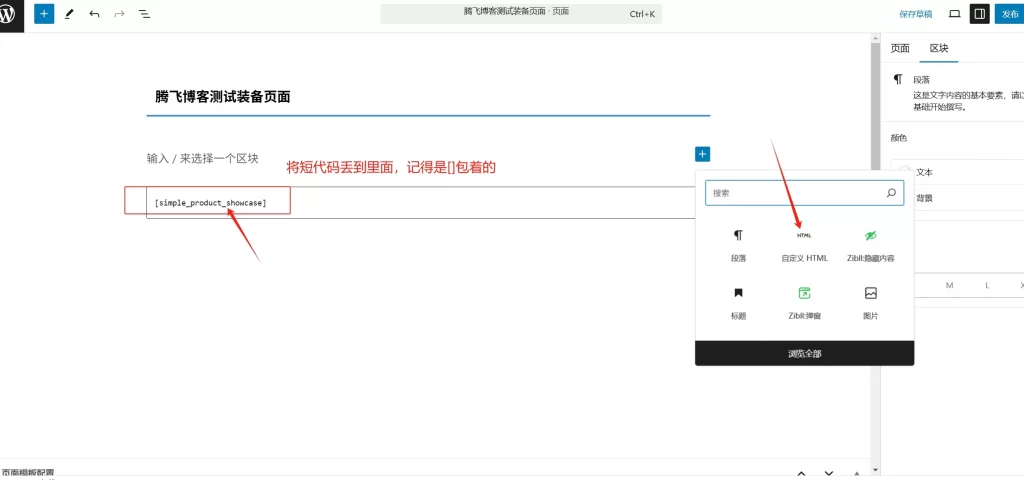Toggle the settings sidebar panel icon

pyautogui.click(x=980, y=14)
